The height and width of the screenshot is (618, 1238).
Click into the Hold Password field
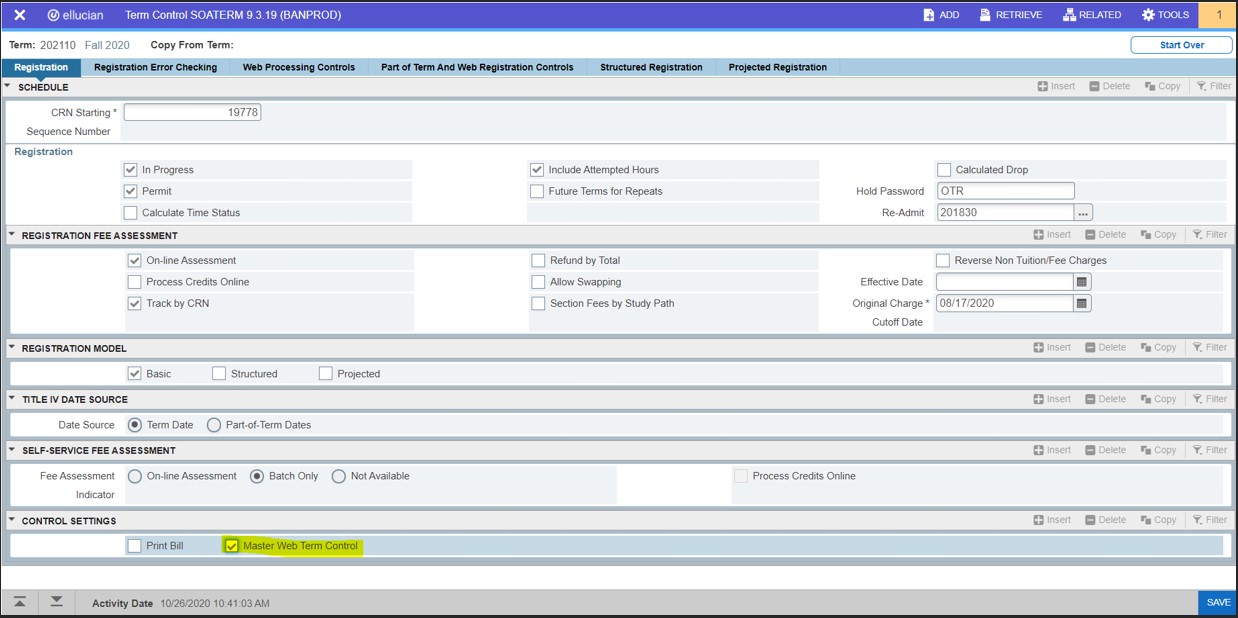(1005, 191)
